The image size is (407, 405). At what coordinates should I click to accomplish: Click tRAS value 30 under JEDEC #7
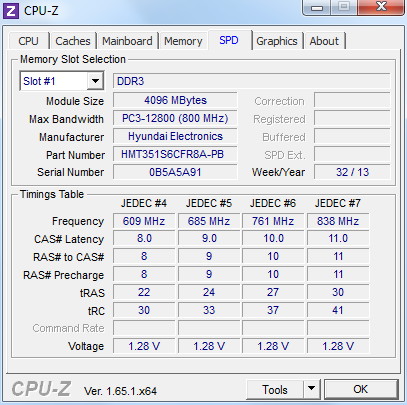pyautogui.click(x=338, y=292)
